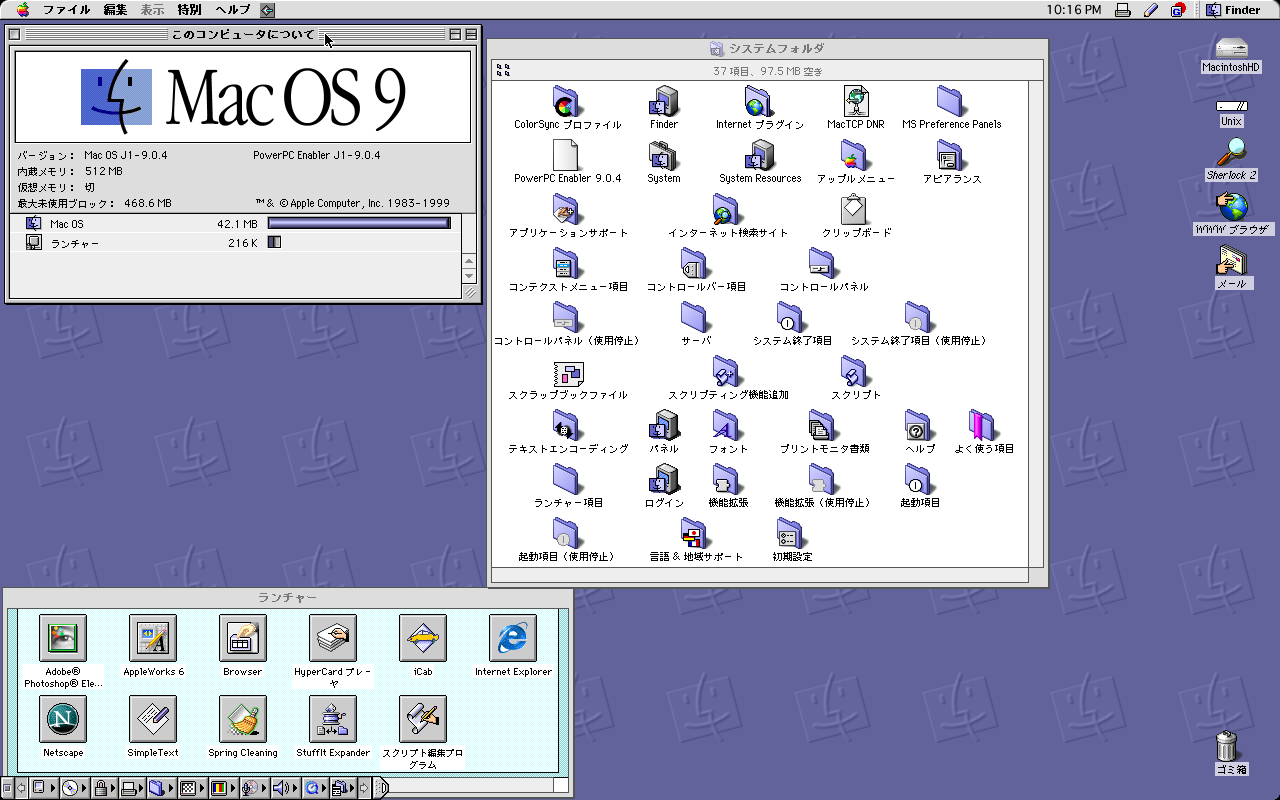Select the PowerPC Enabler 9.0.4 document
This screenshot has height=800, width=1280.
567,156
